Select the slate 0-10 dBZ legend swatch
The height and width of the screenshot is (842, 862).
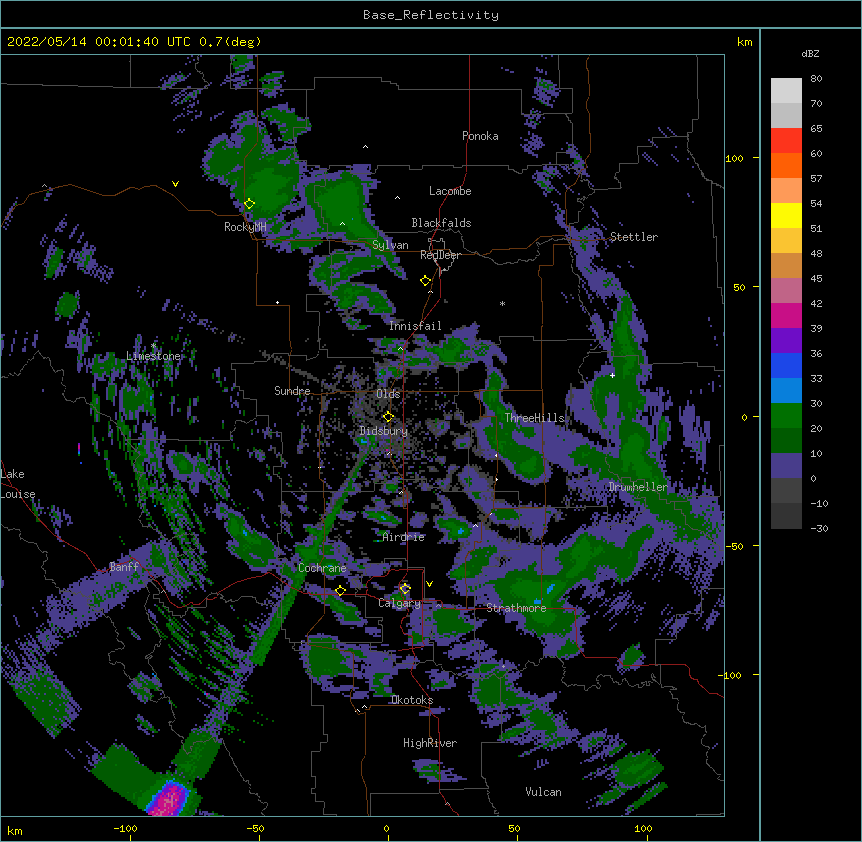pyautogui.click(x=786, y=466)
